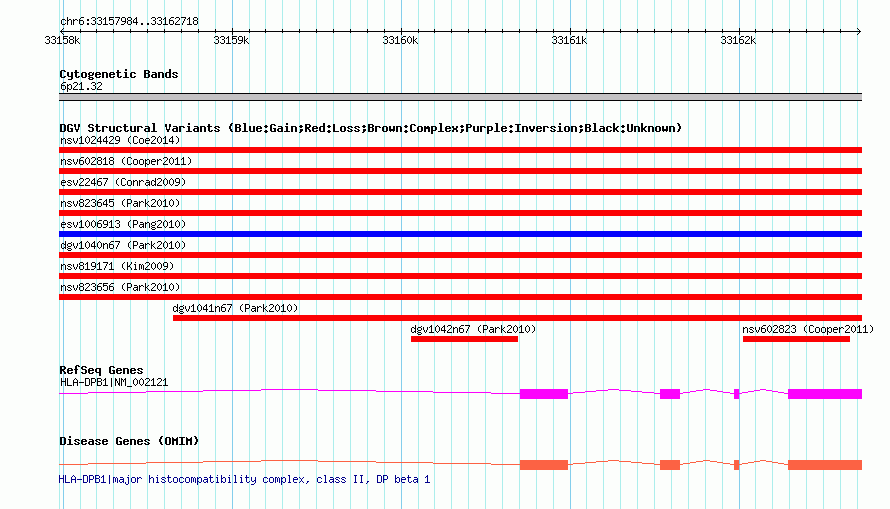Click the first orange OMIM exon block

[x=544, y=465]
